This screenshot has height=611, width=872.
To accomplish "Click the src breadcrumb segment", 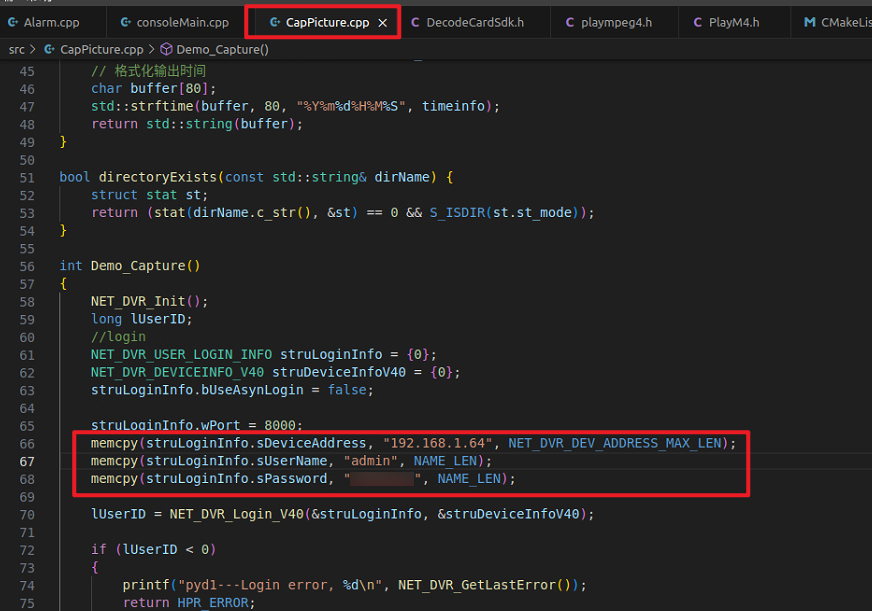I will coord(17,49).
